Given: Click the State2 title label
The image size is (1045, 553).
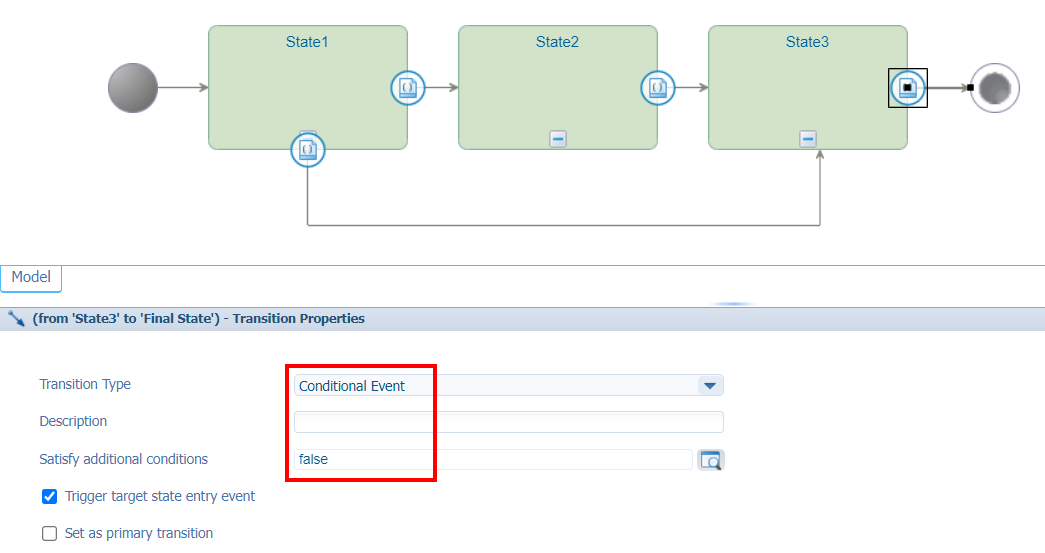Looking at the screenshot, I should click(x=557, y=42).
